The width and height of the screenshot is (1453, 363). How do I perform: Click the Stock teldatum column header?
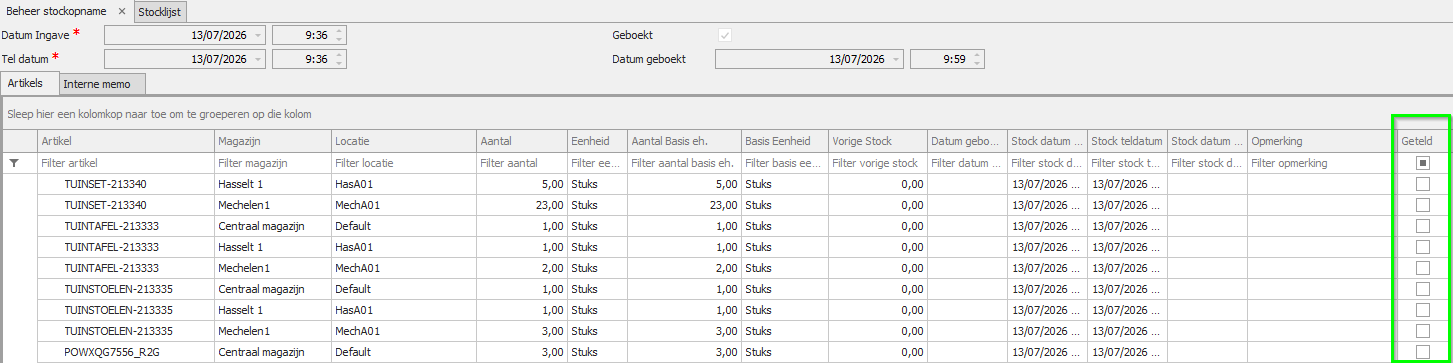tap(1127, 141)
